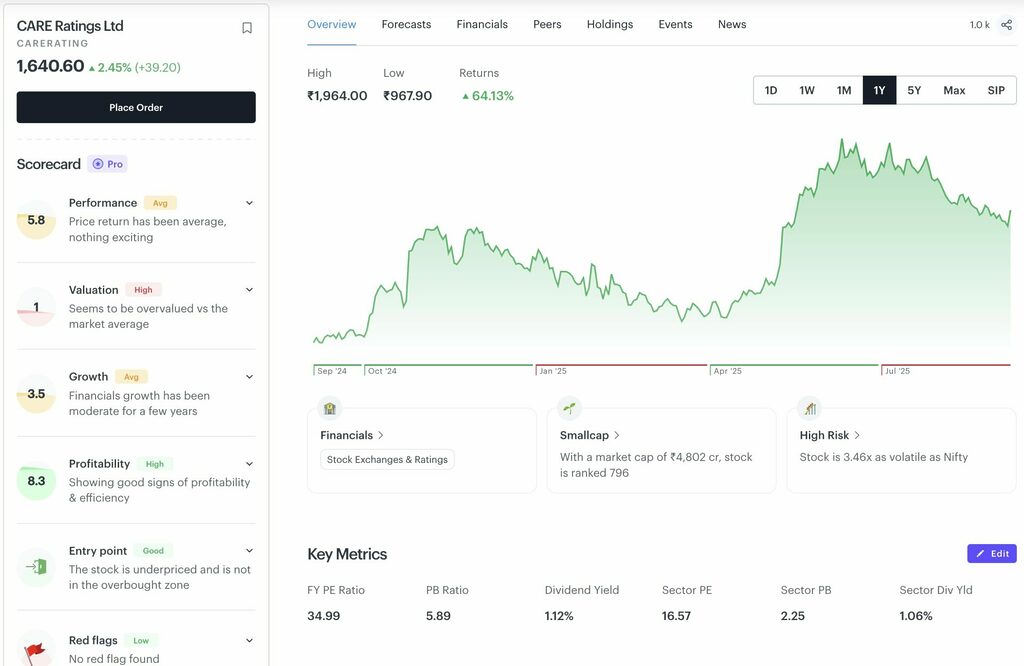Click the Entry point door icon
The height and width of the screenshot is (666, 1024).
click(36, 567)
